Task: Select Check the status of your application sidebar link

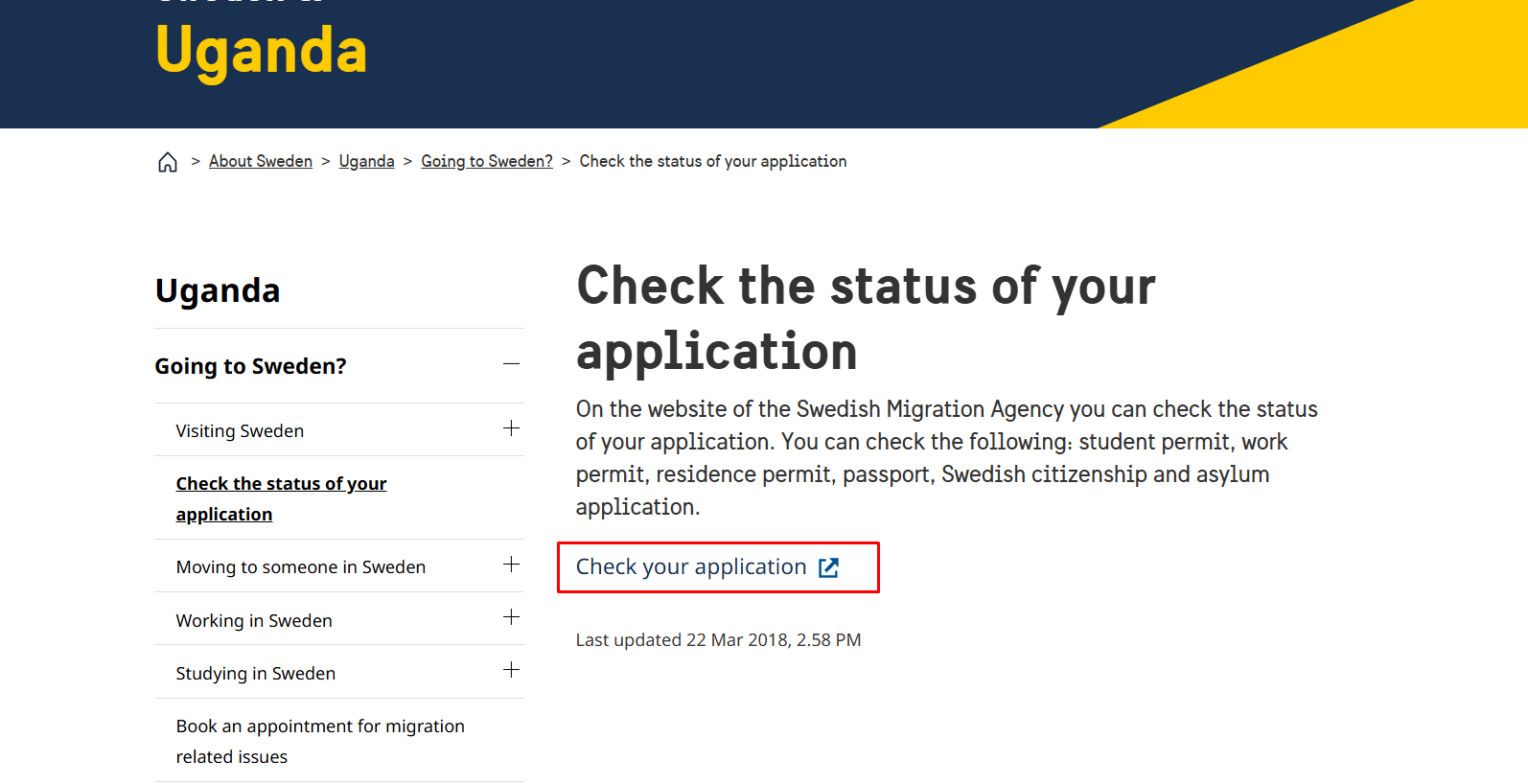Action: pos(281,498)
